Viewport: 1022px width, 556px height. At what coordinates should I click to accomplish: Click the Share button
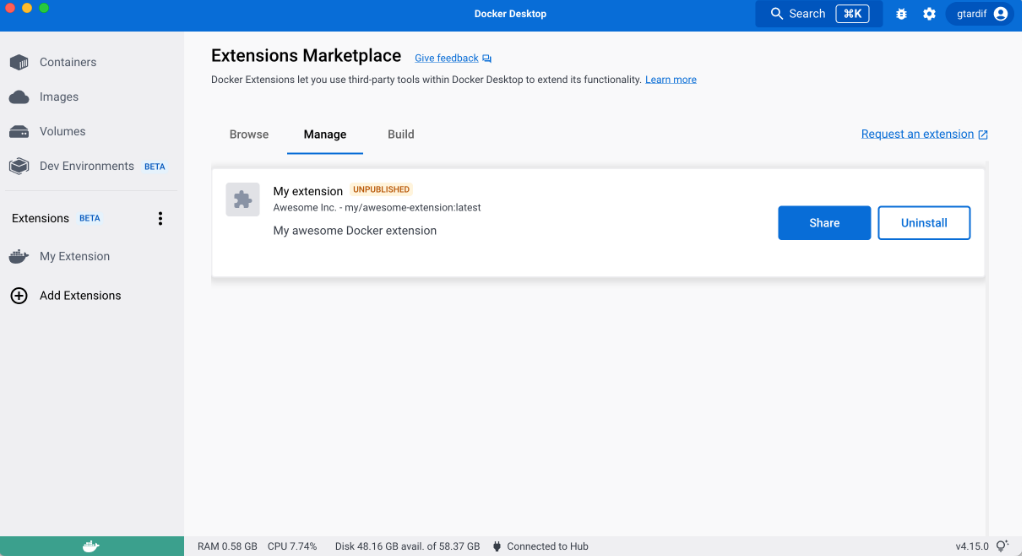824,223
